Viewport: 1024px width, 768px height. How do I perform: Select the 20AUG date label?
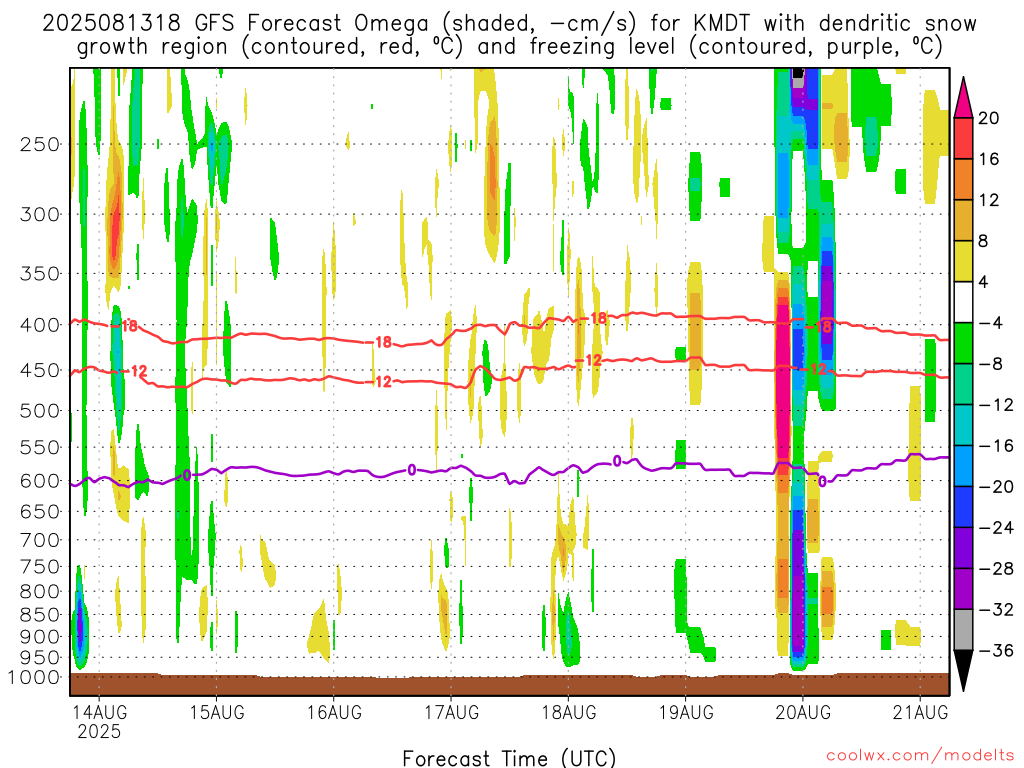click(x=803, y=712)
